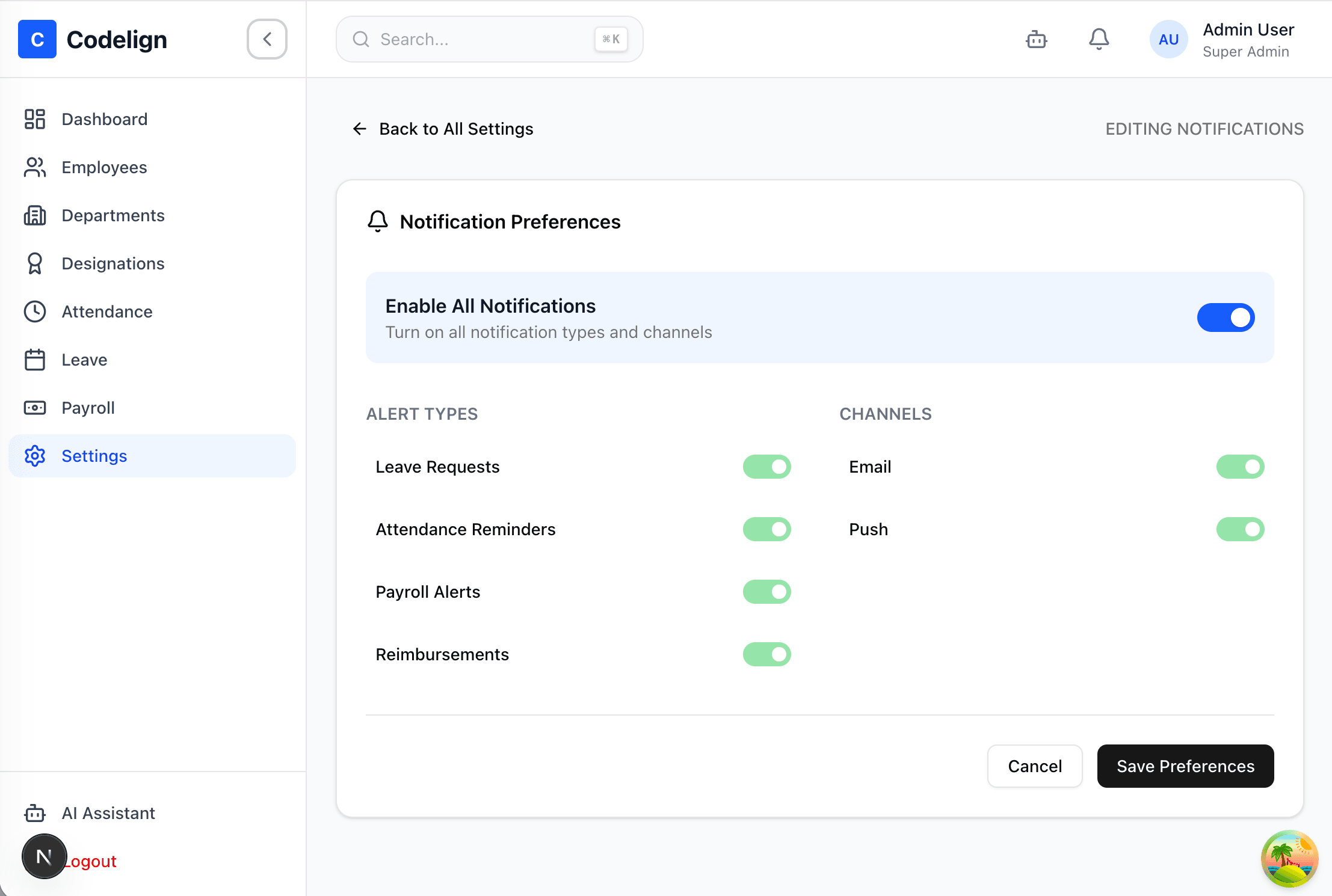Click the Notification Preferences bell icon
Screen dimensions: 1332x896
[378, 222]
